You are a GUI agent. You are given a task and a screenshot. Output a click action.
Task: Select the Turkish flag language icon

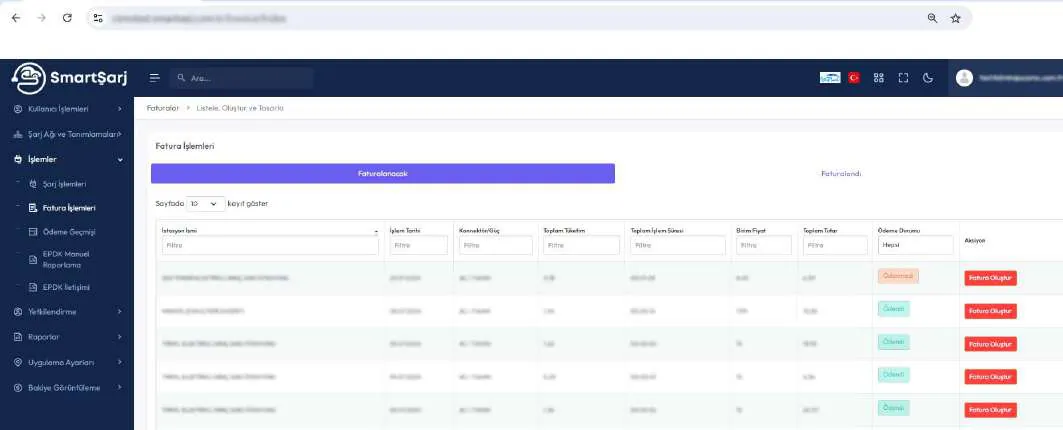(x=854, y=78)
